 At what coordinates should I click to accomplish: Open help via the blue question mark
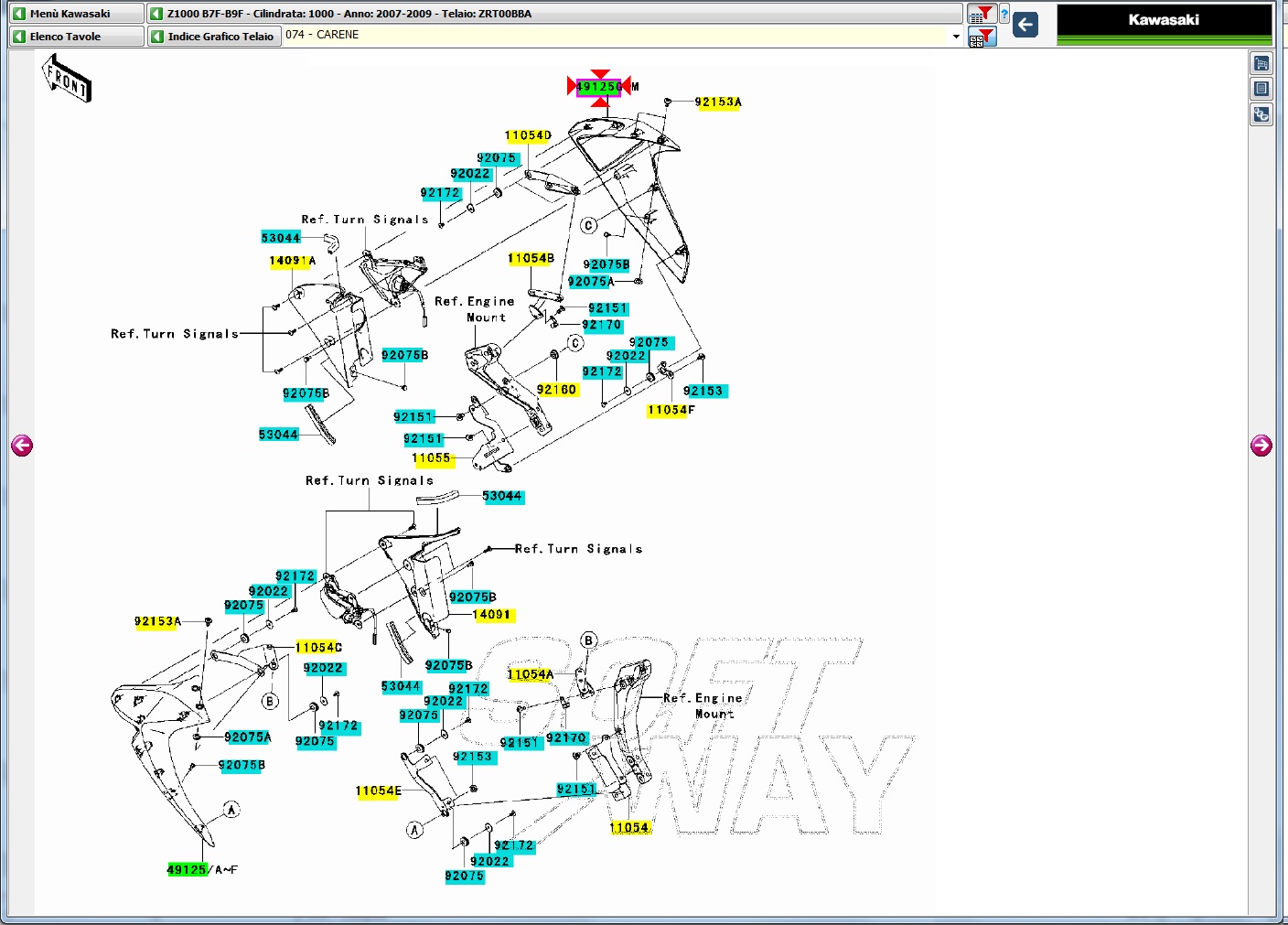[1004, 14]
